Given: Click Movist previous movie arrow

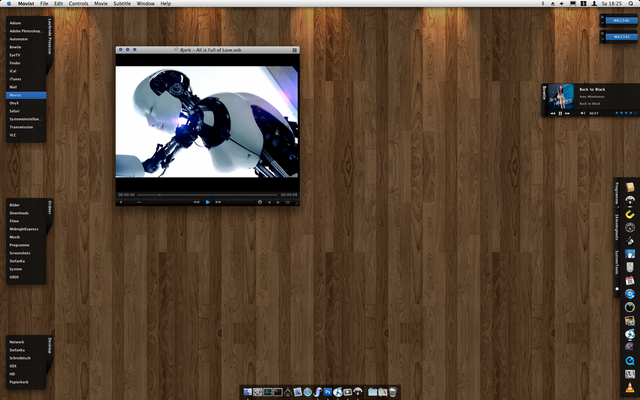Looking at the screenshot, I should tap(269, 202).
